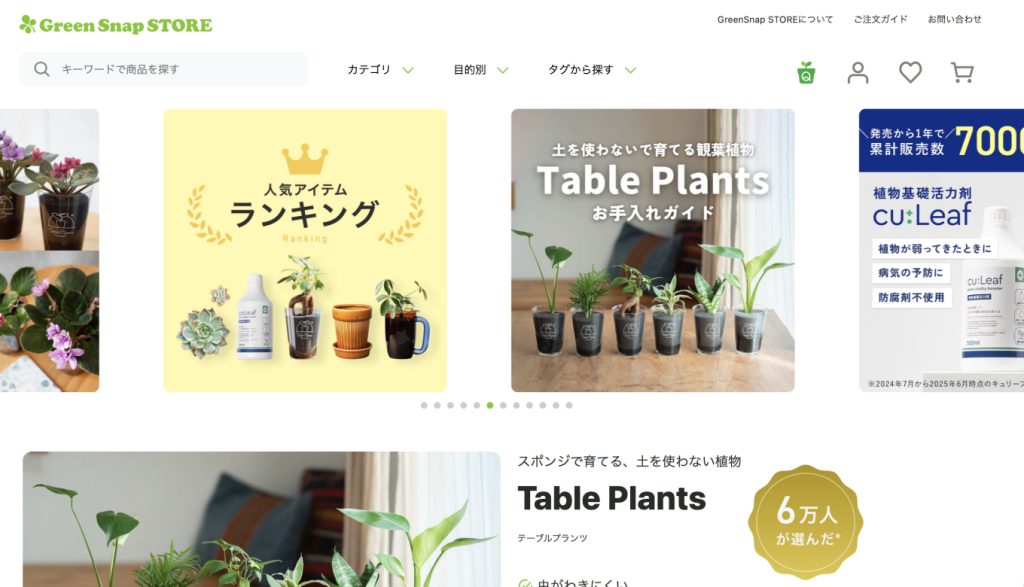Image resolution: width=1024 pixels, height=587 pixels.
Task: Expand the カテゴリ dropdown
Action: click(380, 70)
